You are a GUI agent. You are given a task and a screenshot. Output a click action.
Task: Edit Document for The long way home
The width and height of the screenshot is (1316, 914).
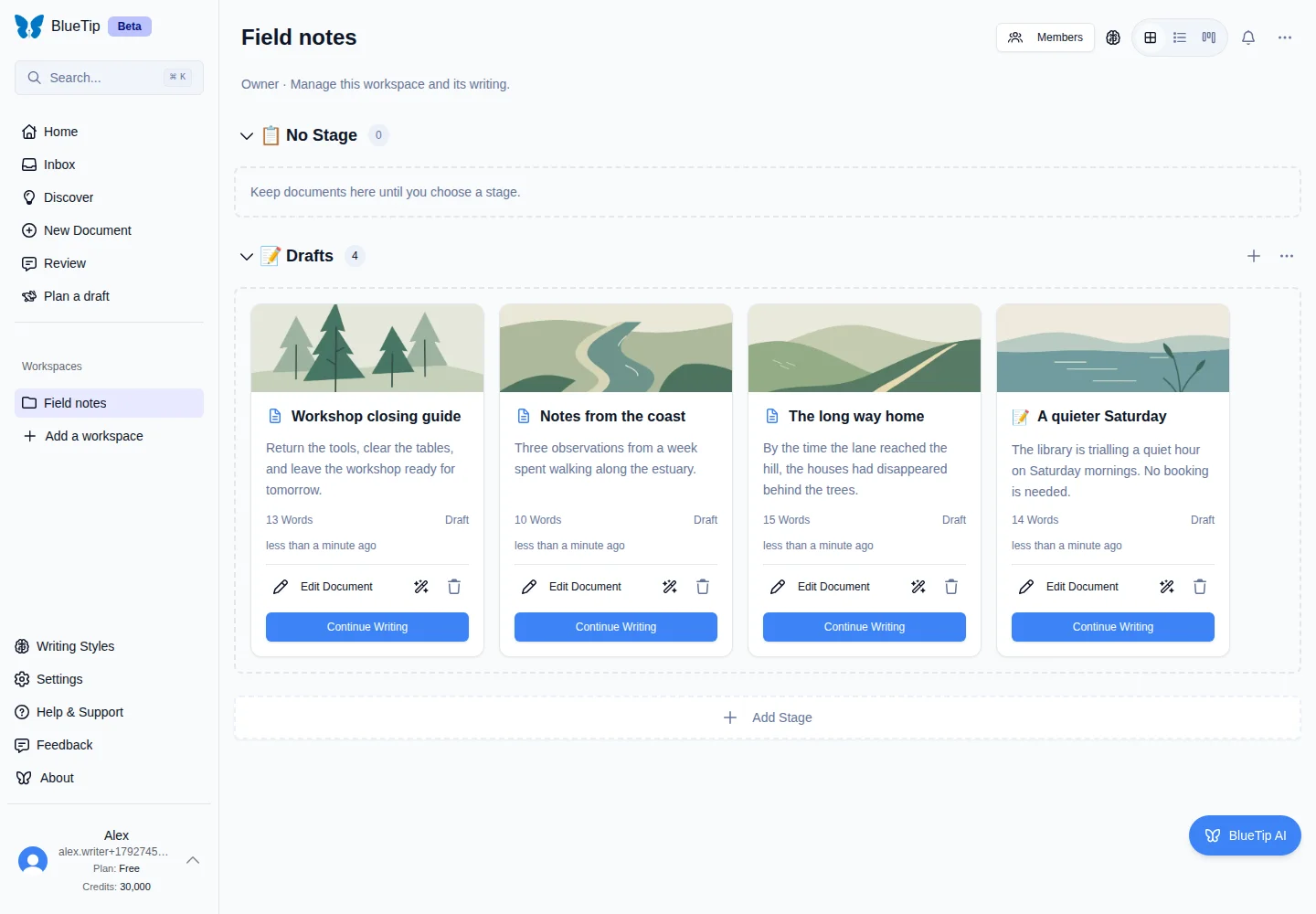point(821,587)
